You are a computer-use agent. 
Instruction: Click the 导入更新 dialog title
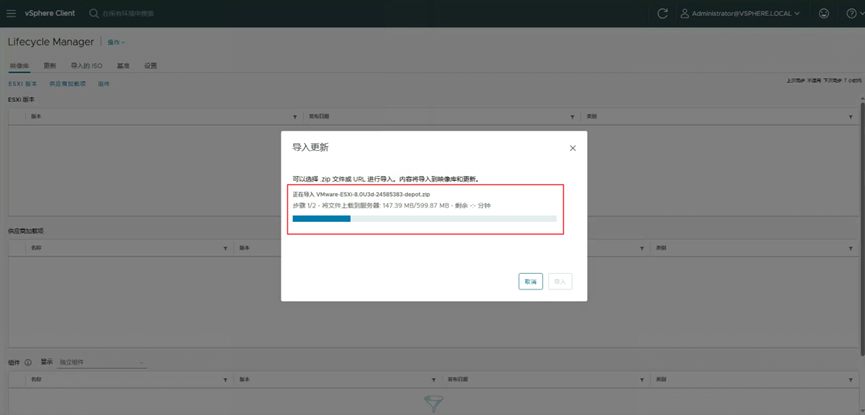[x=311, y=148]
